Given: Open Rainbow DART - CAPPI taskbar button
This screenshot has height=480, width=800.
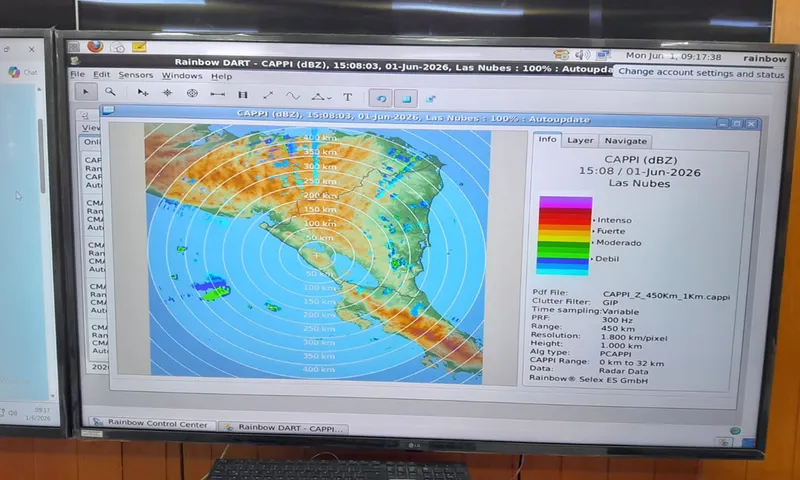Looking at the screenshot, I should (x=284, y=428).
